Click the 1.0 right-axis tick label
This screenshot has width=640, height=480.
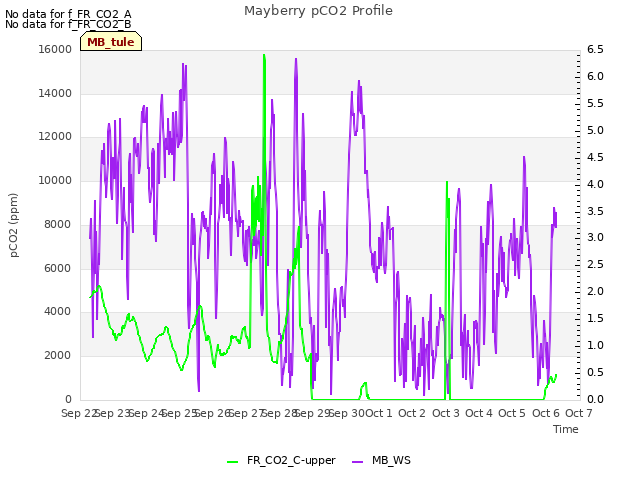point(595,345)
